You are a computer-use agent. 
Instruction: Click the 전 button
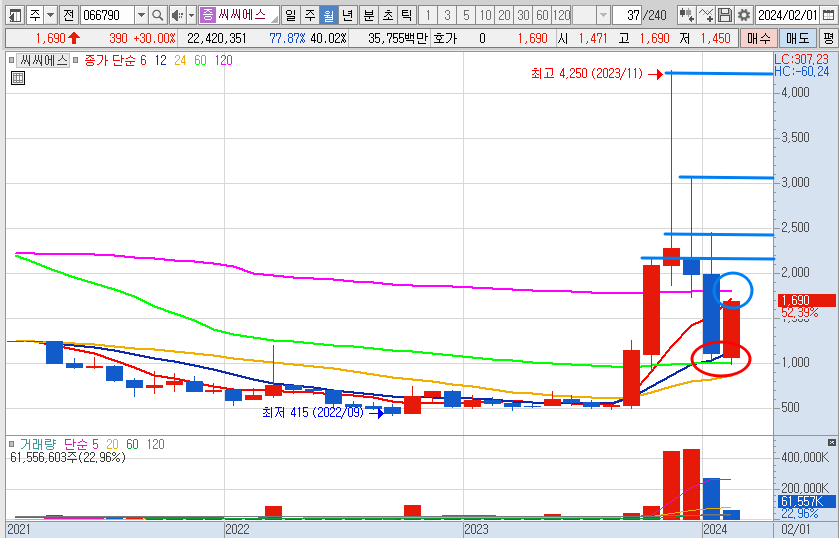pyautogui.click(x=68, y=15)
